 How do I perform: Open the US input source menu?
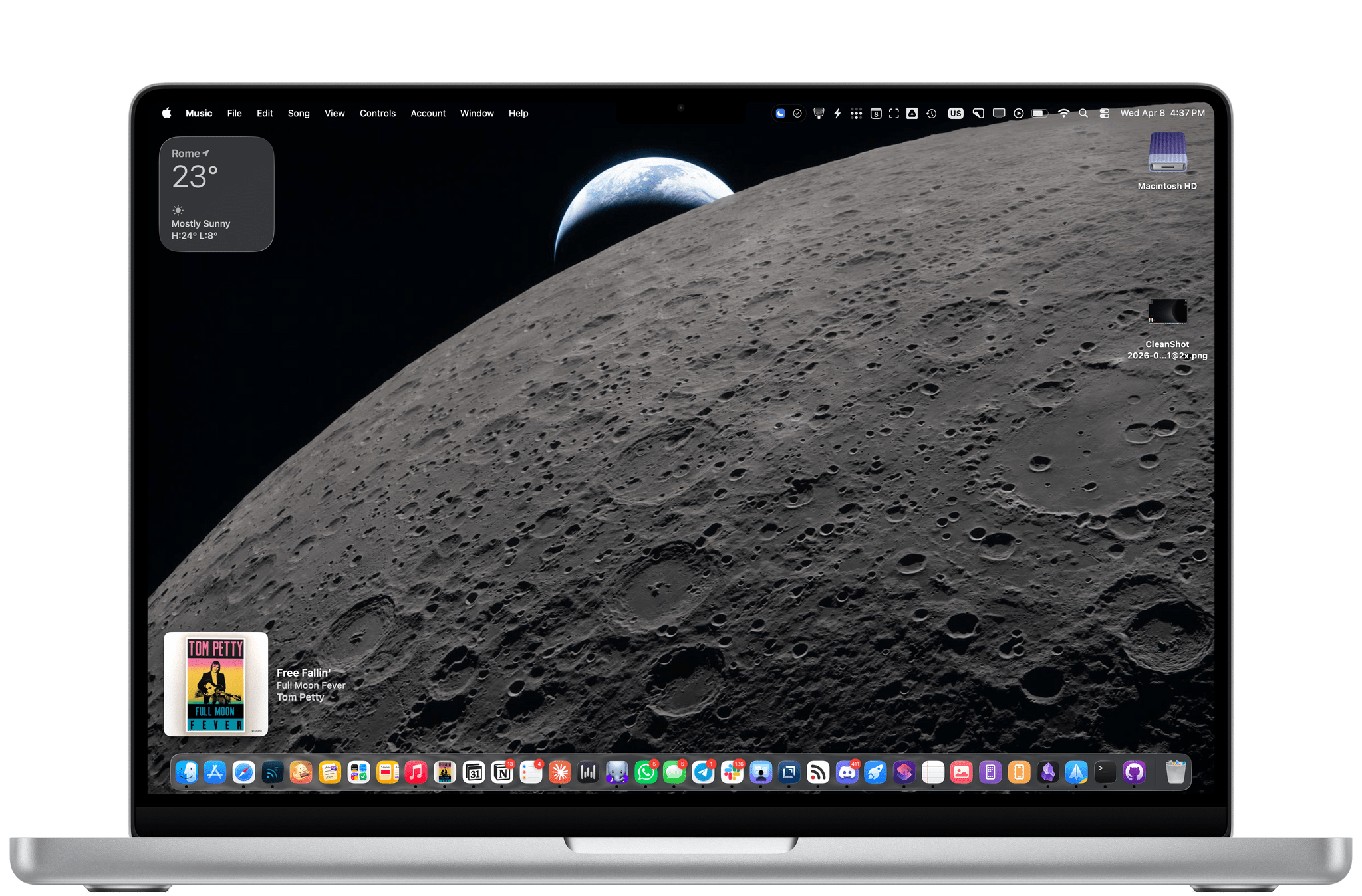[x=956, y=114]
